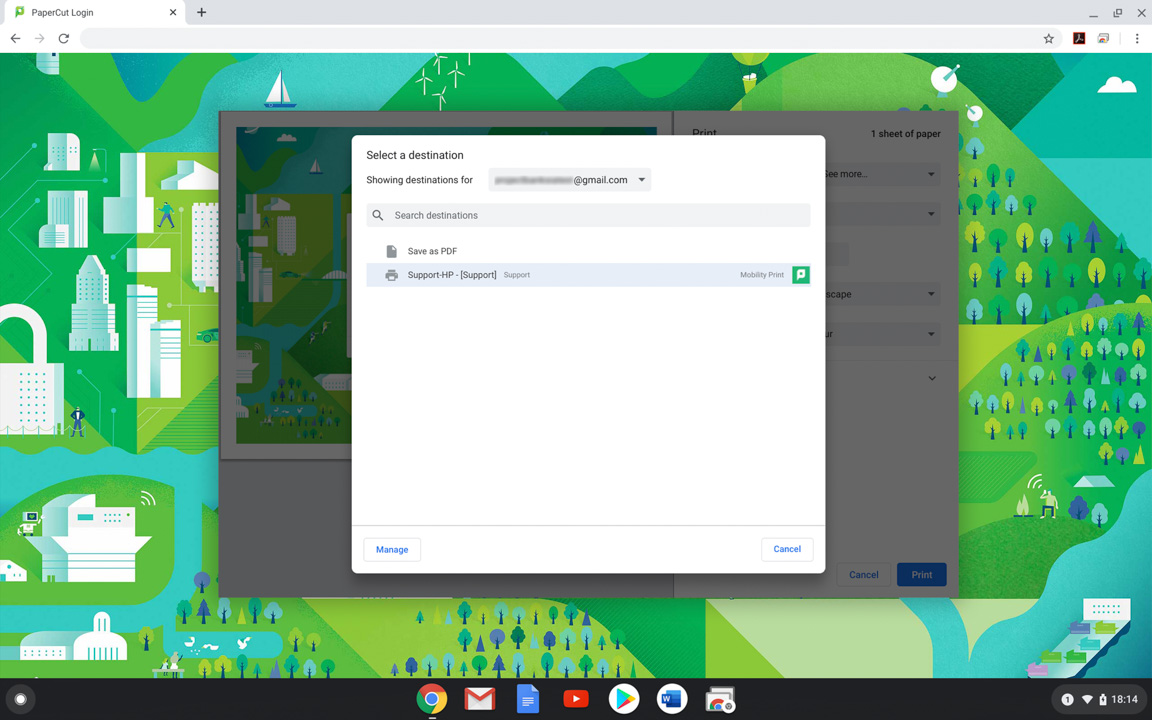The width and height of the screenshot is (1152, 720).
Task: Open Chrome three-dot menu
Action: (1137, 38)
